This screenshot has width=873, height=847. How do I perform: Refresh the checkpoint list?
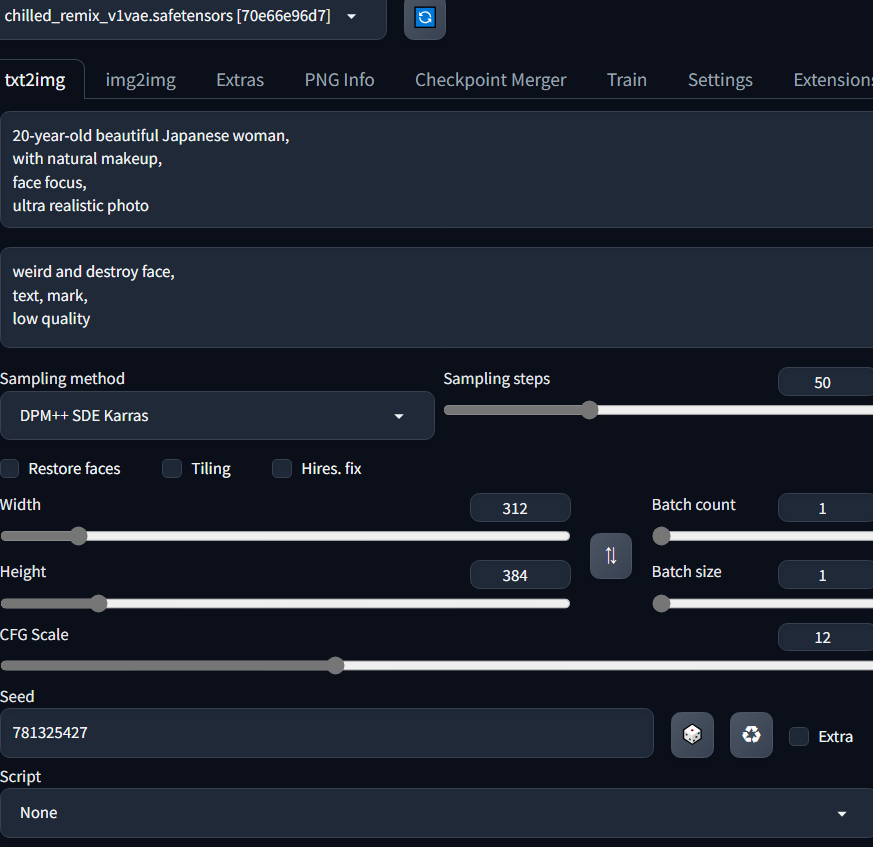pos(425,17)
